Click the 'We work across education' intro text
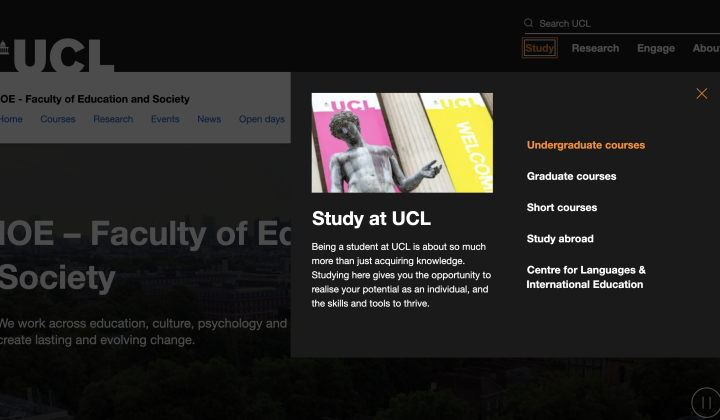The width and height of the screenshot is (720, 420). [143, 331]
